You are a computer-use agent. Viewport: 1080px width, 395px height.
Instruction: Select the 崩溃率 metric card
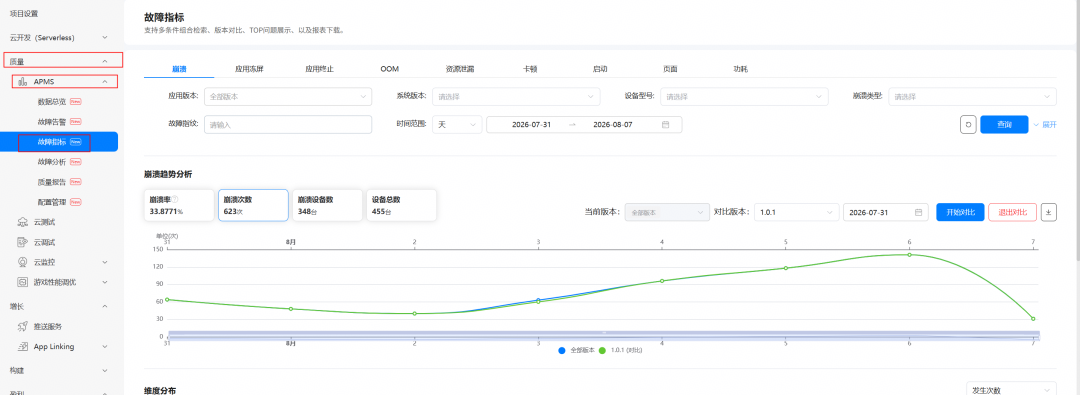[x=179, y=205]
